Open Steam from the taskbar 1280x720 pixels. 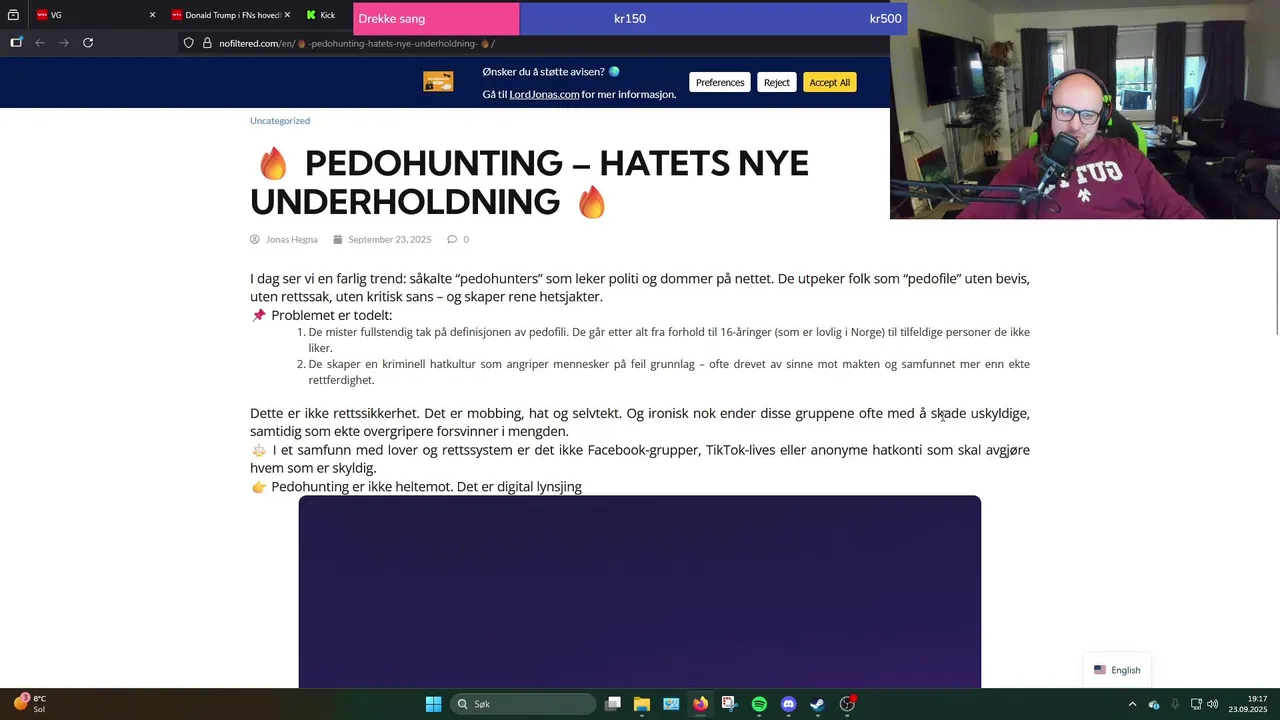tap(817, 704)
